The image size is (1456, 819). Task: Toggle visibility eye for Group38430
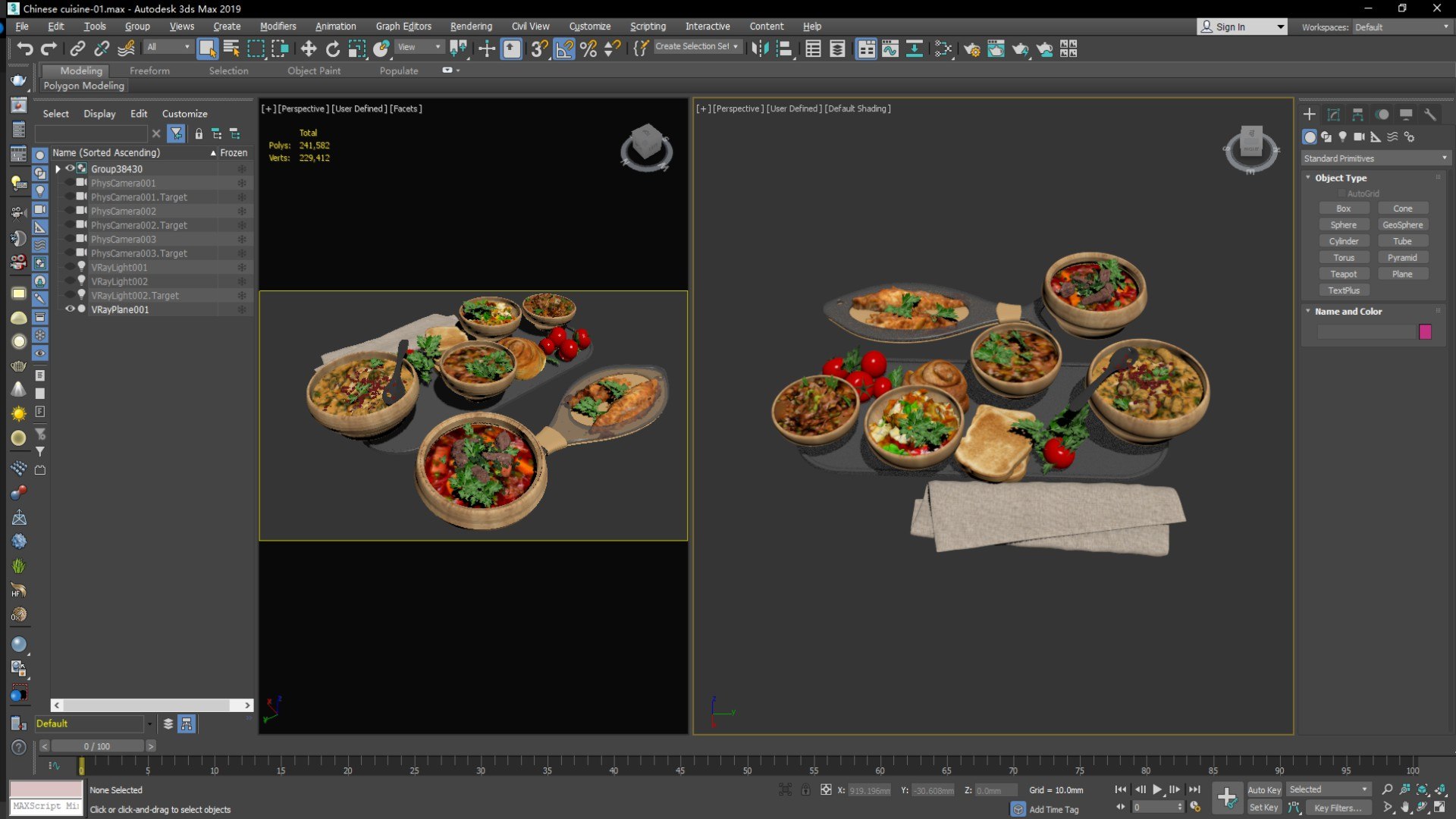click(x=70, y=168)
